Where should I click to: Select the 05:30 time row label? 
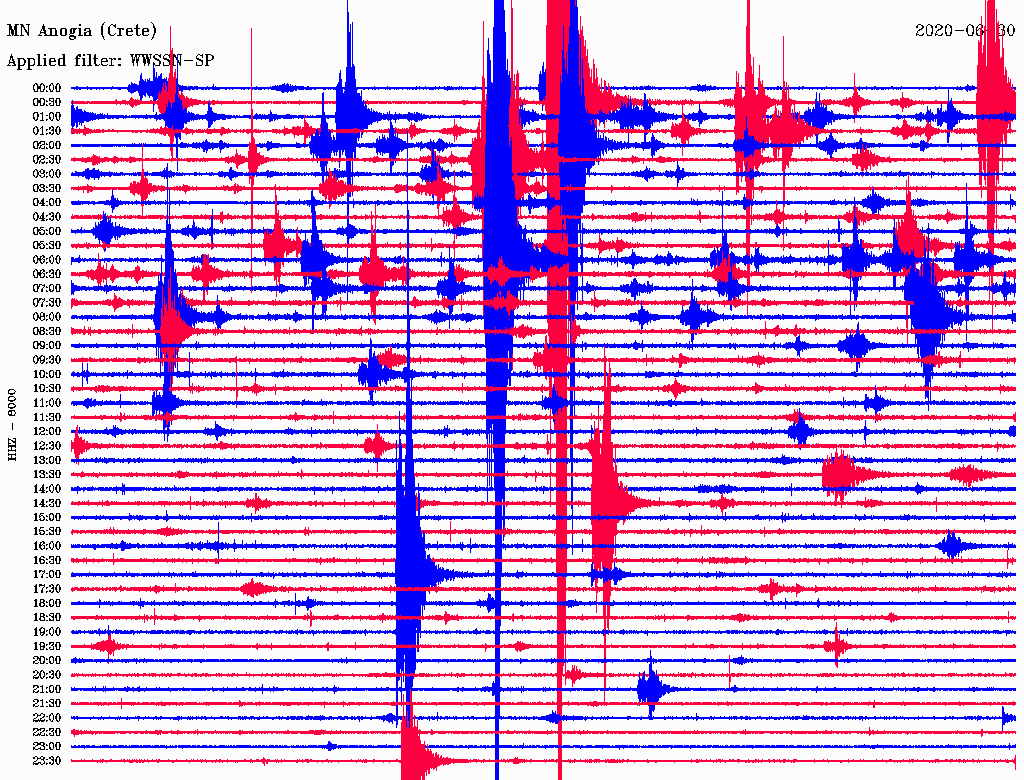pyautogui.click(x=47, y=246)
